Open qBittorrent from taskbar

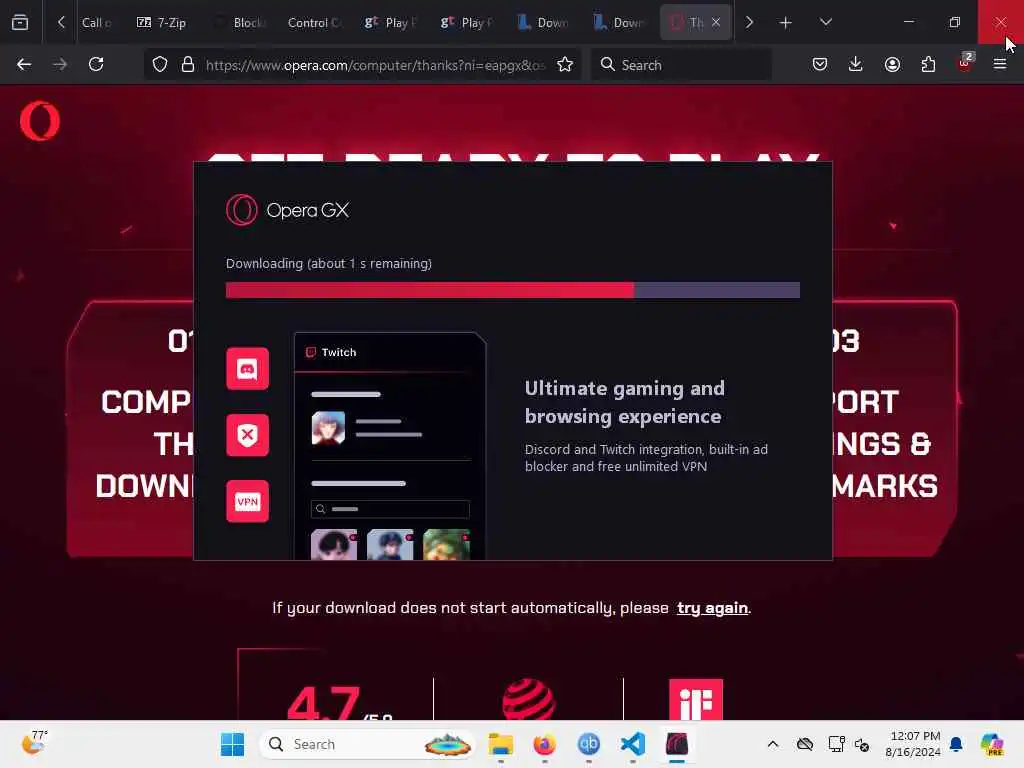coord(588,744)
